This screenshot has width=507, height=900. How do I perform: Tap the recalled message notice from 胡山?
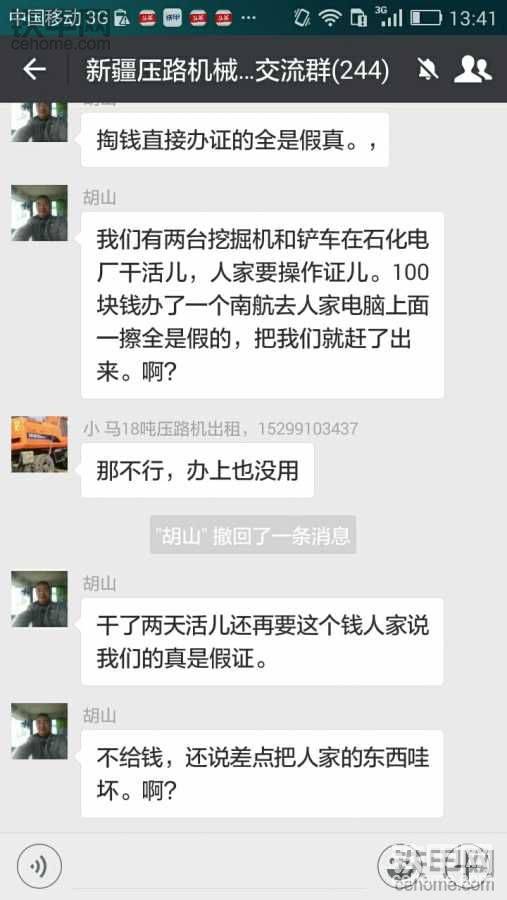[253, 535]
